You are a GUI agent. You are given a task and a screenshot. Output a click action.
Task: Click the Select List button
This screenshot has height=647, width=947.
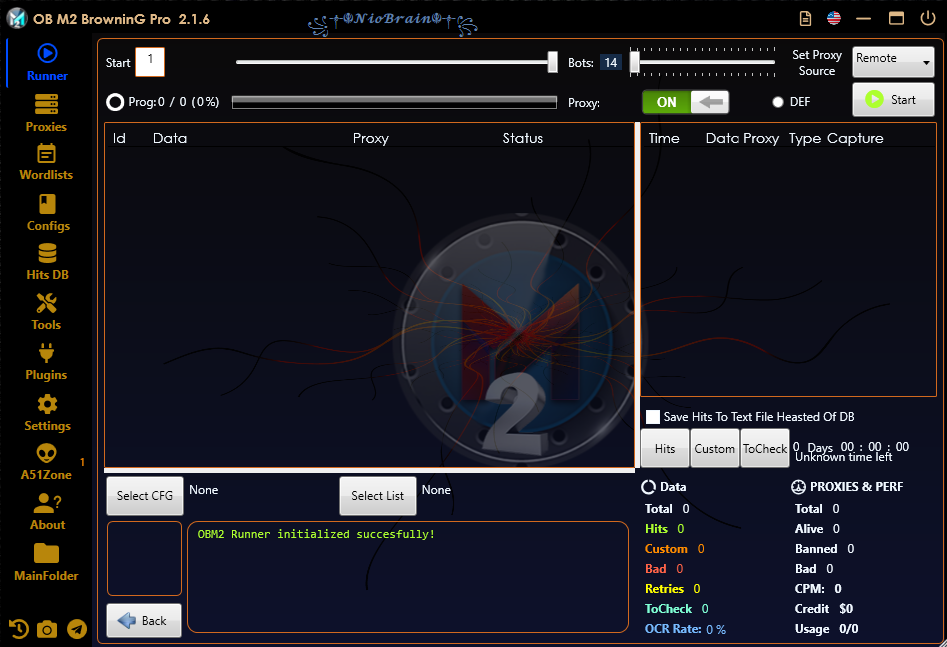pyautogui.click(x=377, y=496)
